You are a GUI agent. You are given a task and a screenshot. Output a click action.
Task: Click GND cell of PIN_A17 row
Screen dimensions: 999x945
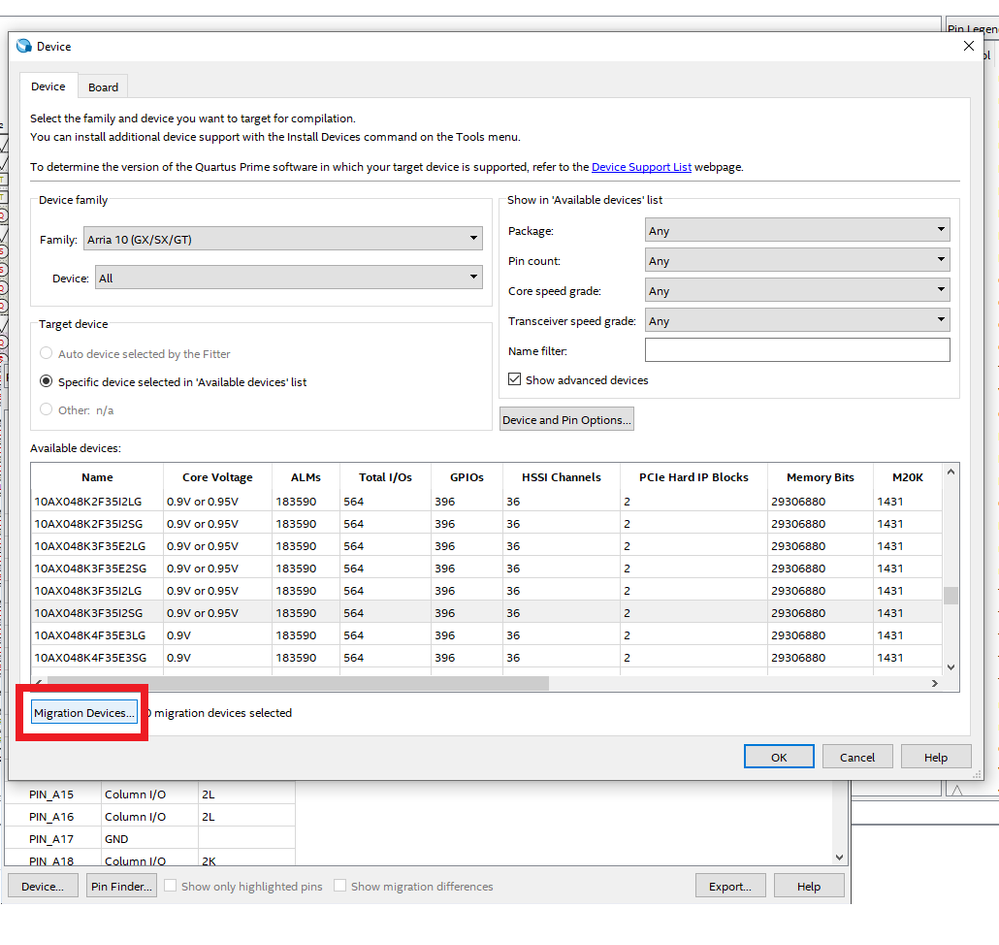pos(150,839)
